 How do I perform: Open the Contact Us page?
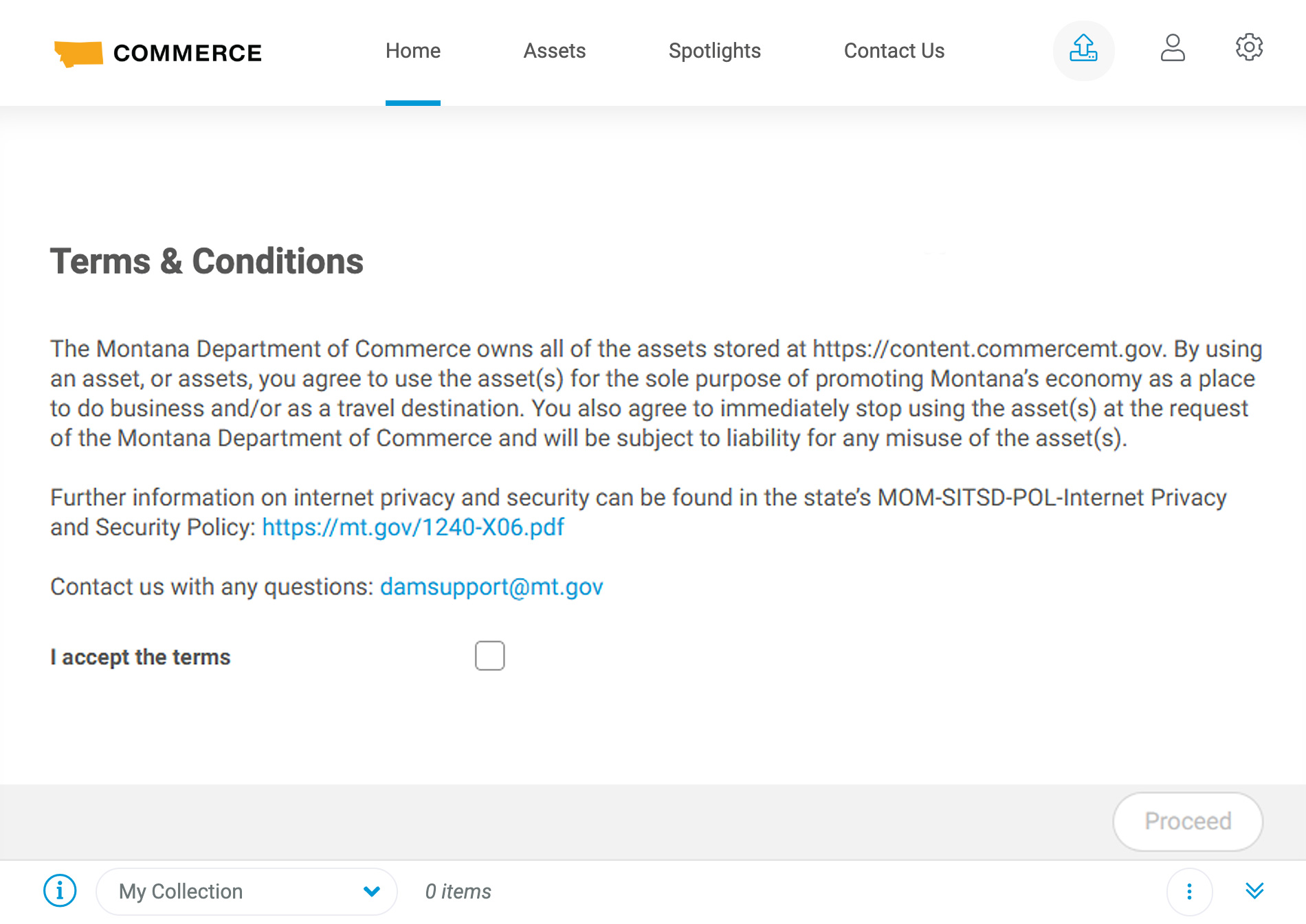(x=894, y=51)
